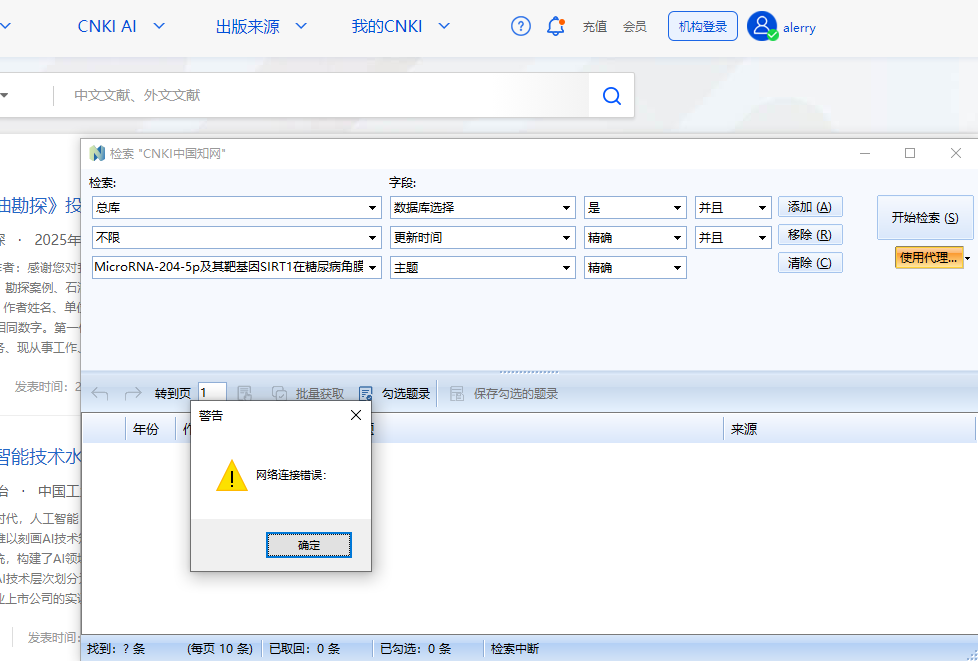978x661 pixels.
Task: Click the 警告 dialog title
Action: [211, 415]
